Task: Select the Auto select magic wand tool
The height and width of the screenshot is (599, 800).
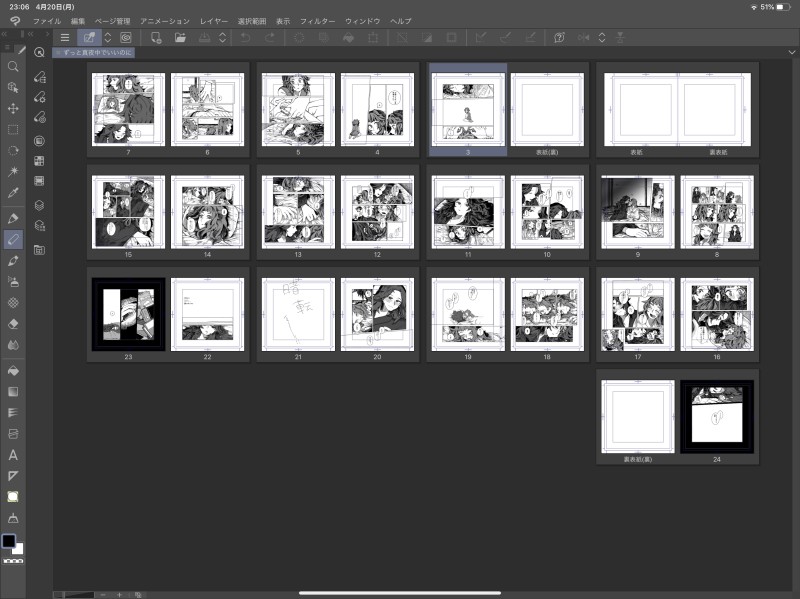Action: click(x=13, y=171)
